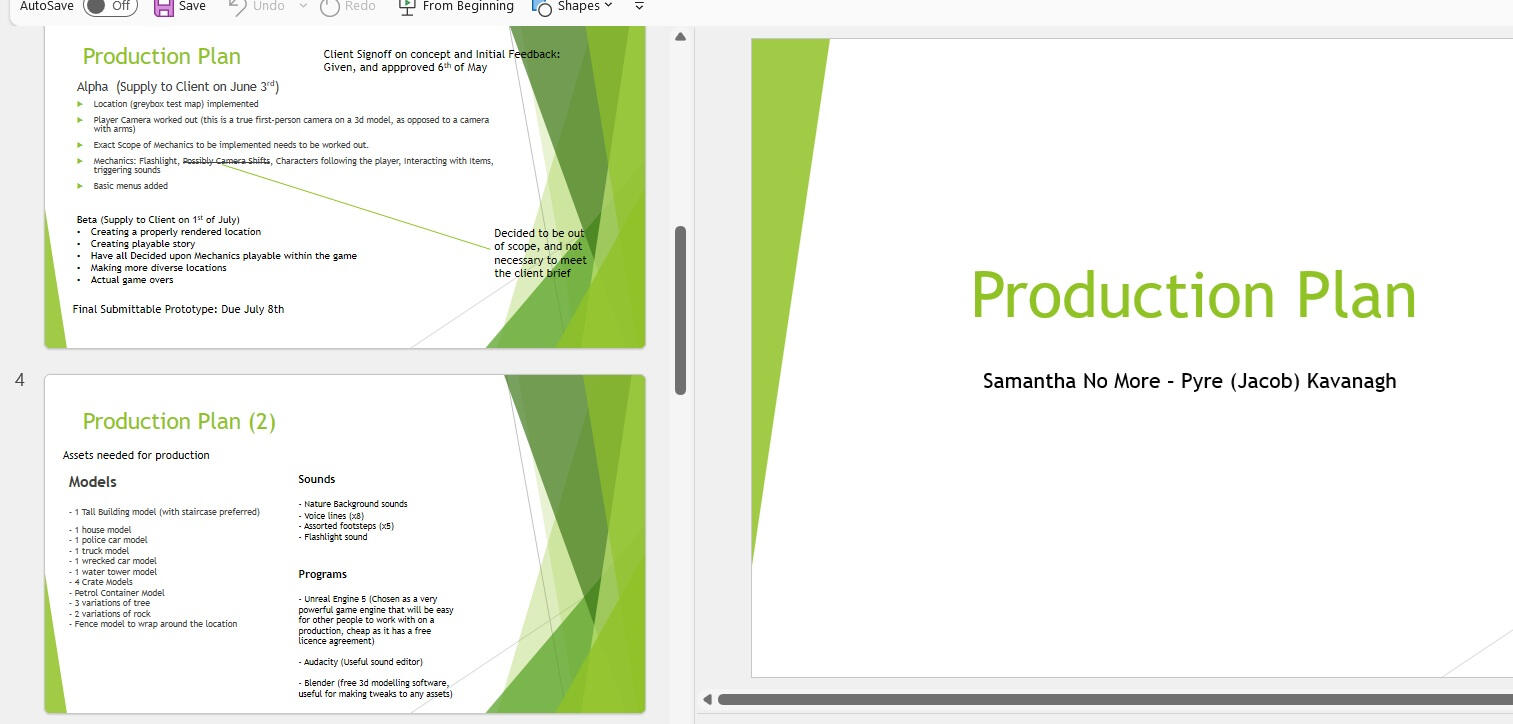1513x724 pixels.
Task: Click the divider between thumbnails and slide editor
Action: pyautogui.click(x=695, y=400)
